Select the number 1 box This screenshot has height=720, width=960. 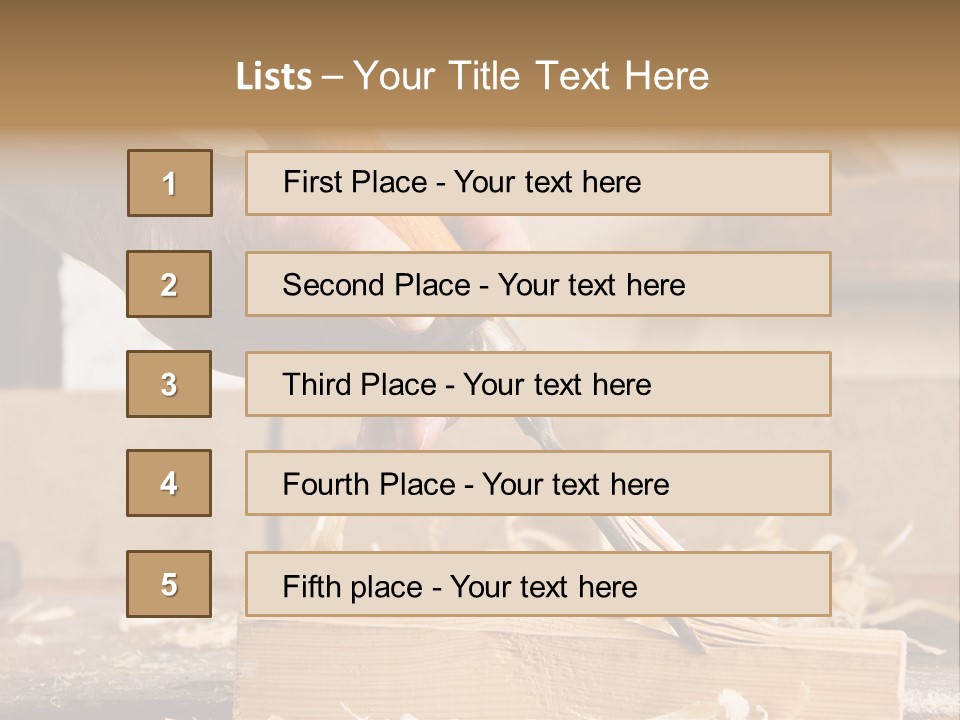170,183
